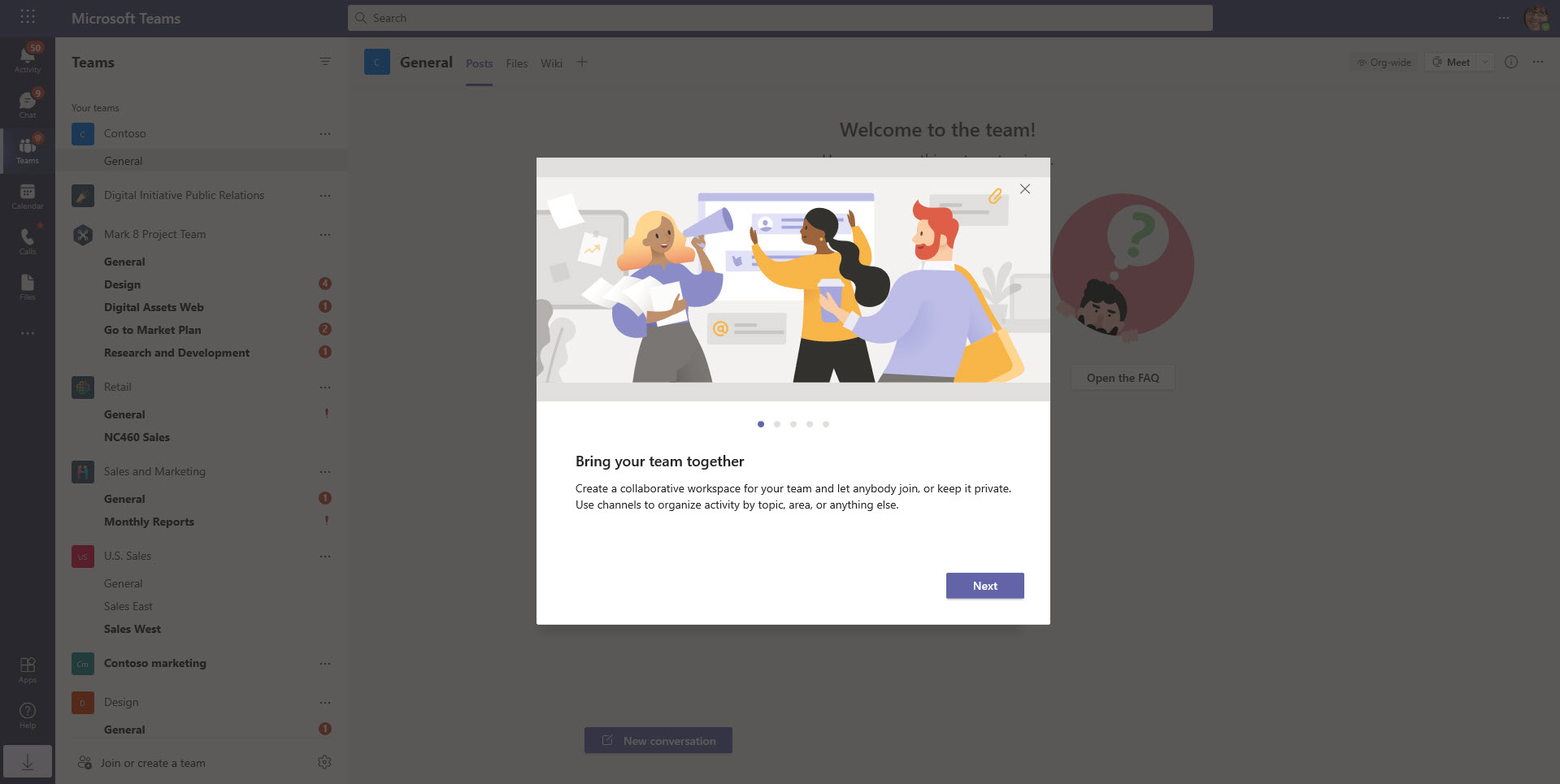Open the teams filter
Image resolution: width=1560 pixels, height=784 pixels.
tap(324, 61)
